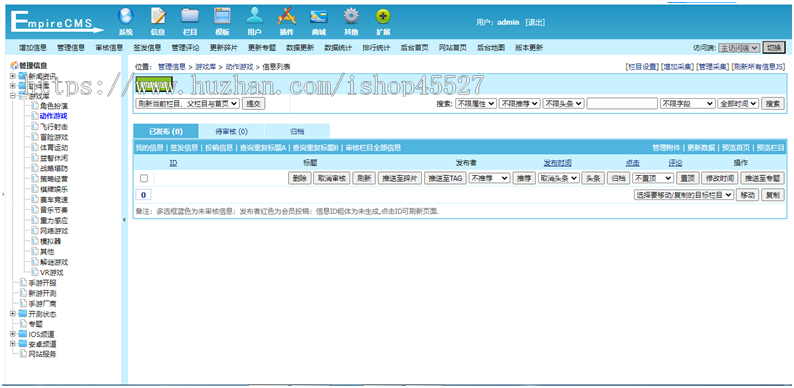The height and width of the screenshot is (388, 794).
Task: Click the page icon beside VR游戏
Action: [34, 272]
